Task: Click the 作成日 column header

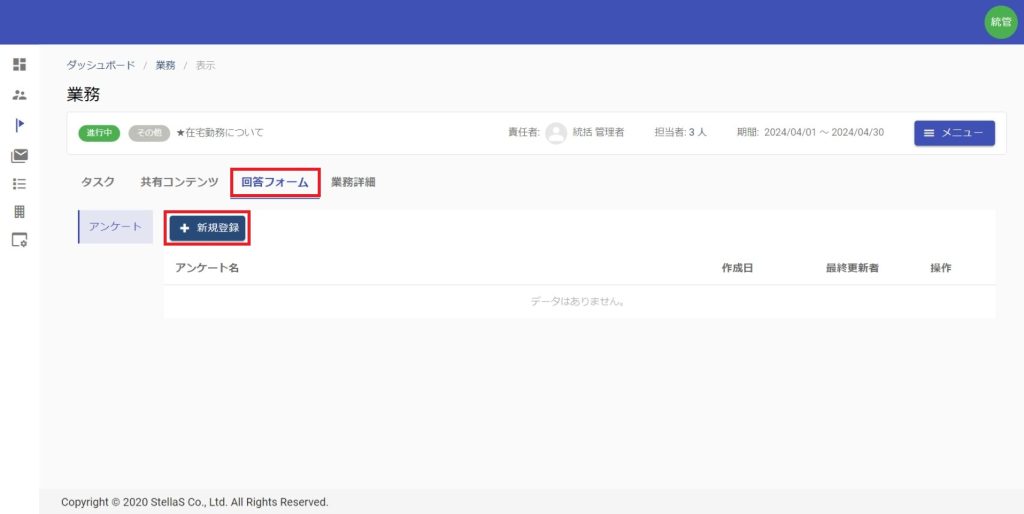Action: (x=737, y=268)
